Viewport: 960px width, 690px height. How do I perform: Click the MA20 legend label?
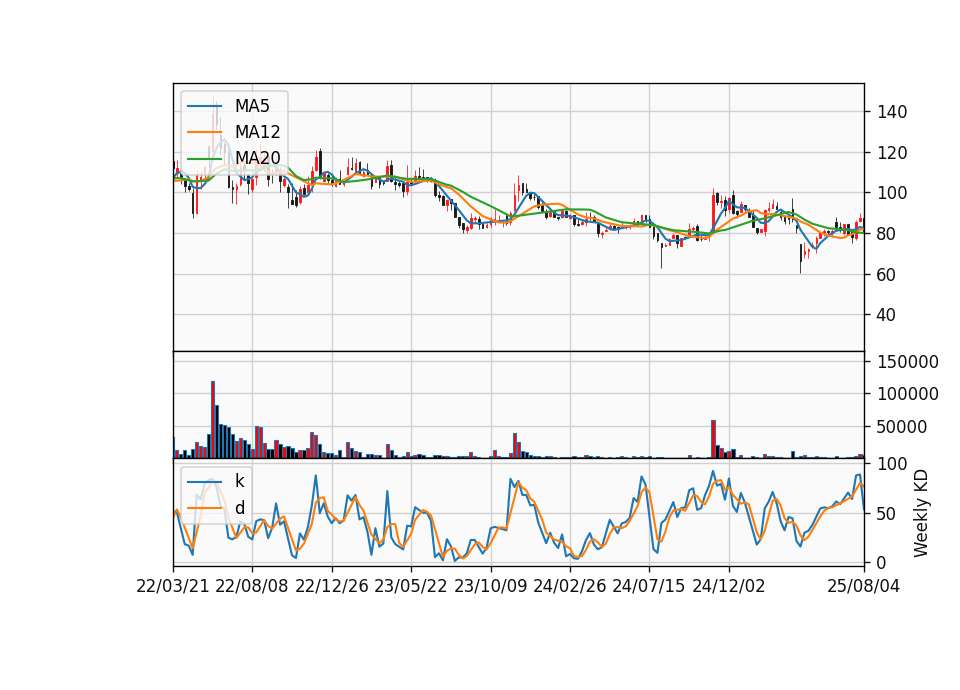[x=257, y=158]
